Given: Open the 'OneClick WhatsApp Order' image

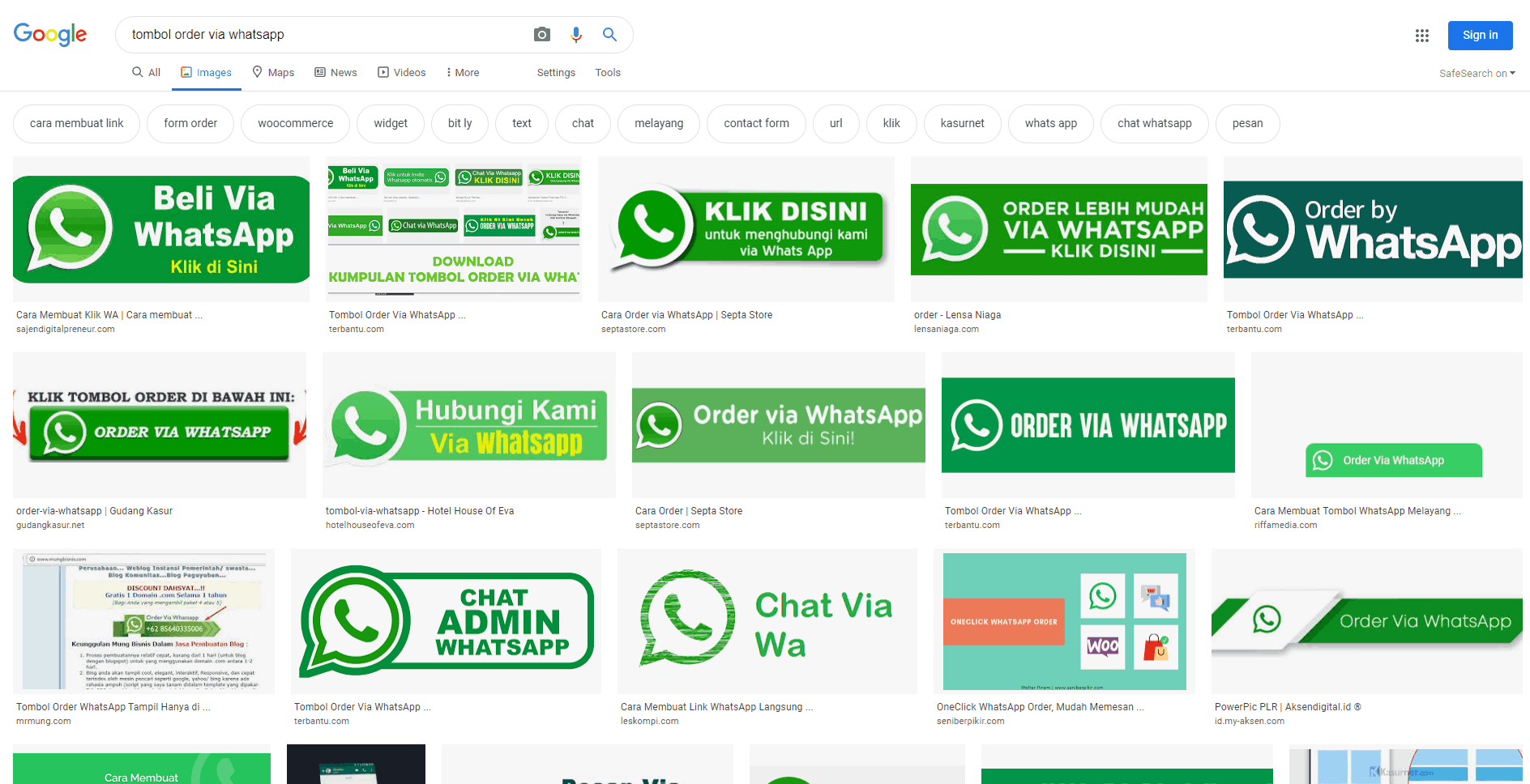Looking at the screenshot, I should pyautogui.click(x=1064, y=621).
